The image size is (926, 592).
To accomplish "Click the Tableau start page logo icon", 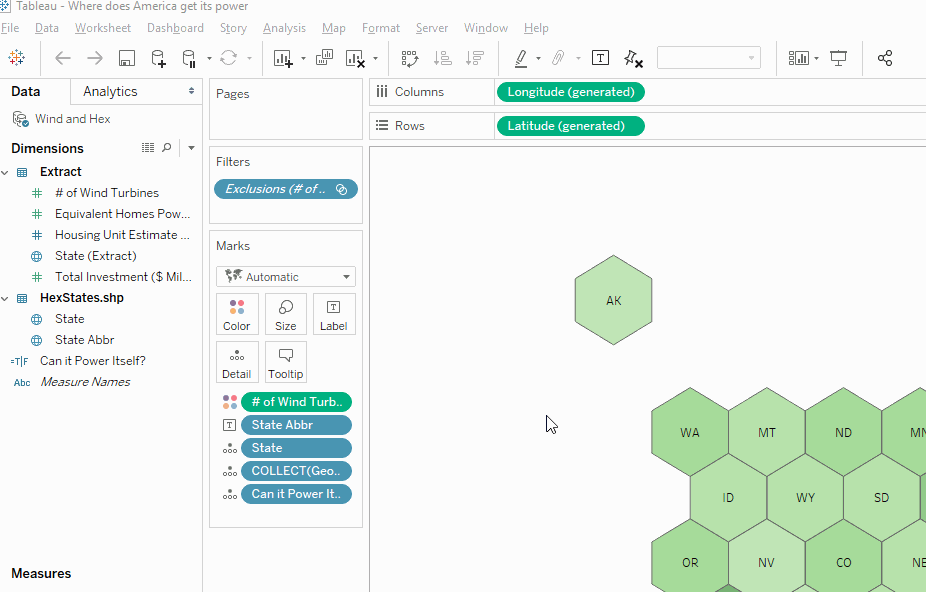I will [17, 58].
